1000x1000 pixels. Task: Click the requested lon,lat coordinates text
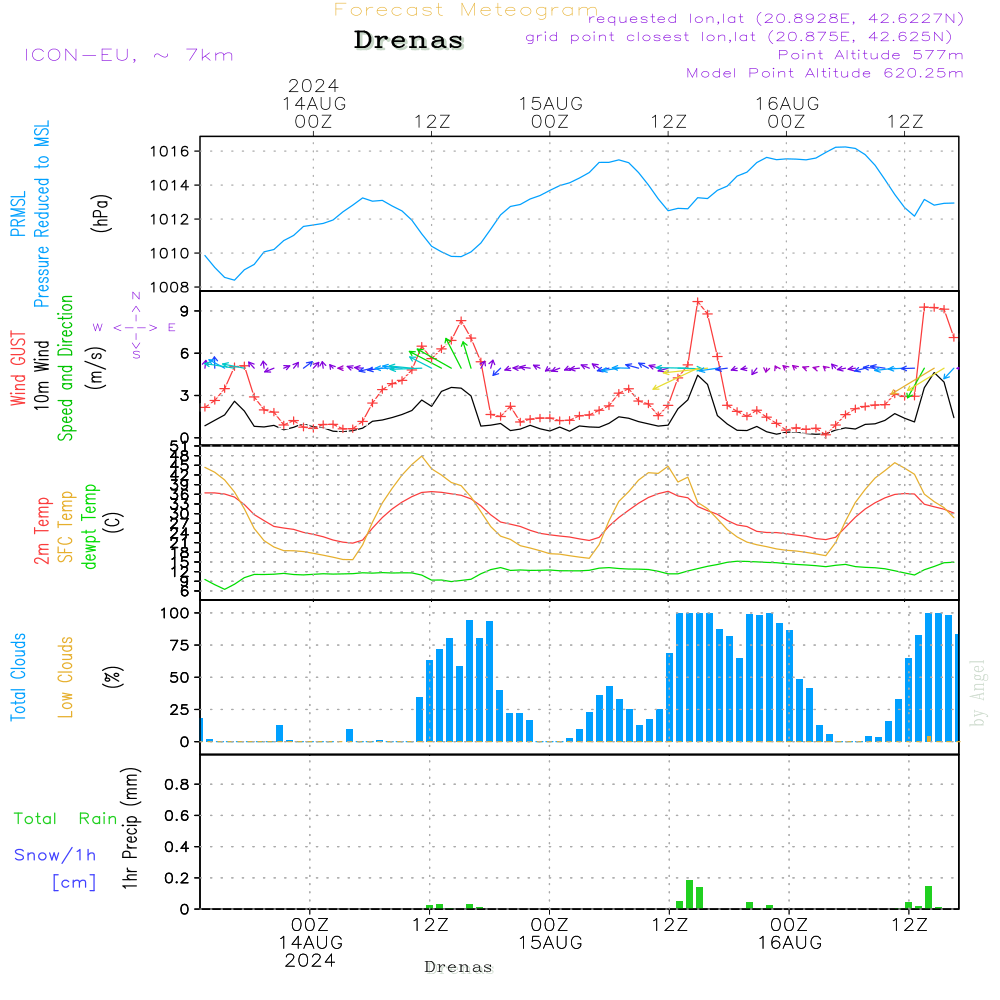point(775,18)
